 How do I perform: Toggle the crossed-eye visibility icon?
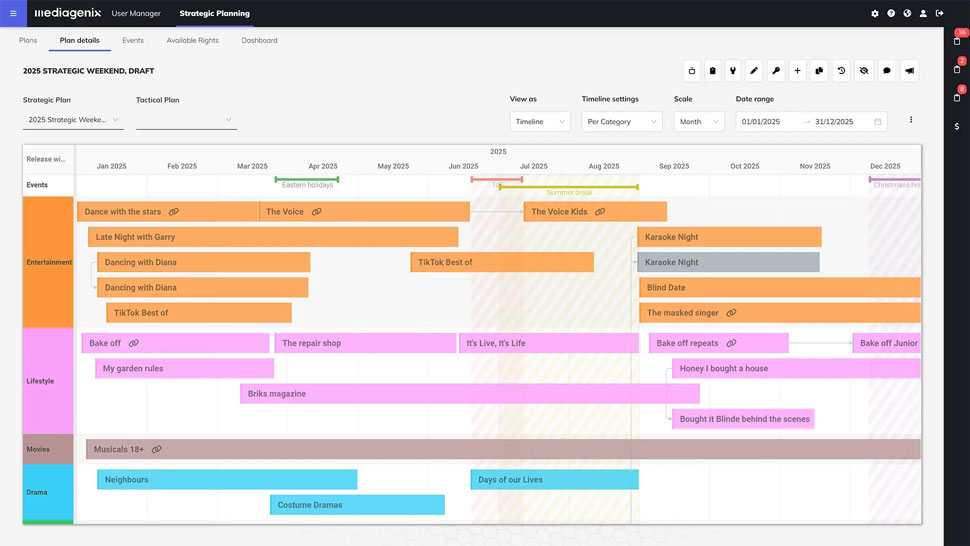(863, 71)
